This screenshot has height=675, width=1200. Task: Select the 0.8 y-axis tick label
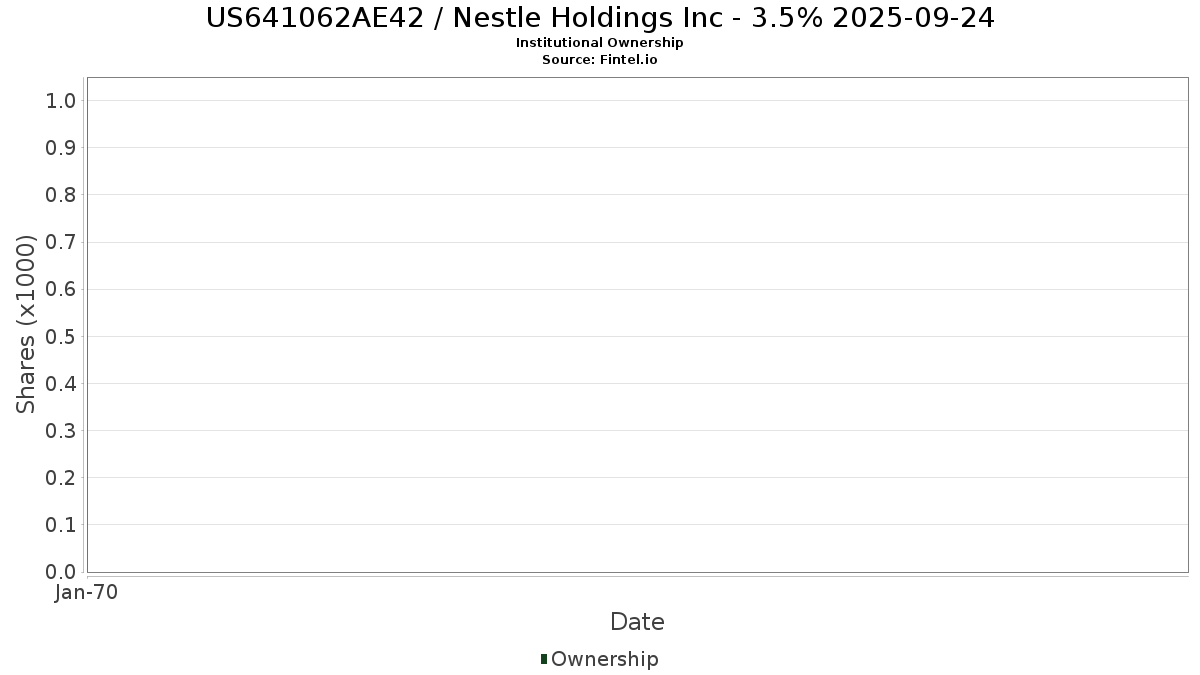pos(61,195)
